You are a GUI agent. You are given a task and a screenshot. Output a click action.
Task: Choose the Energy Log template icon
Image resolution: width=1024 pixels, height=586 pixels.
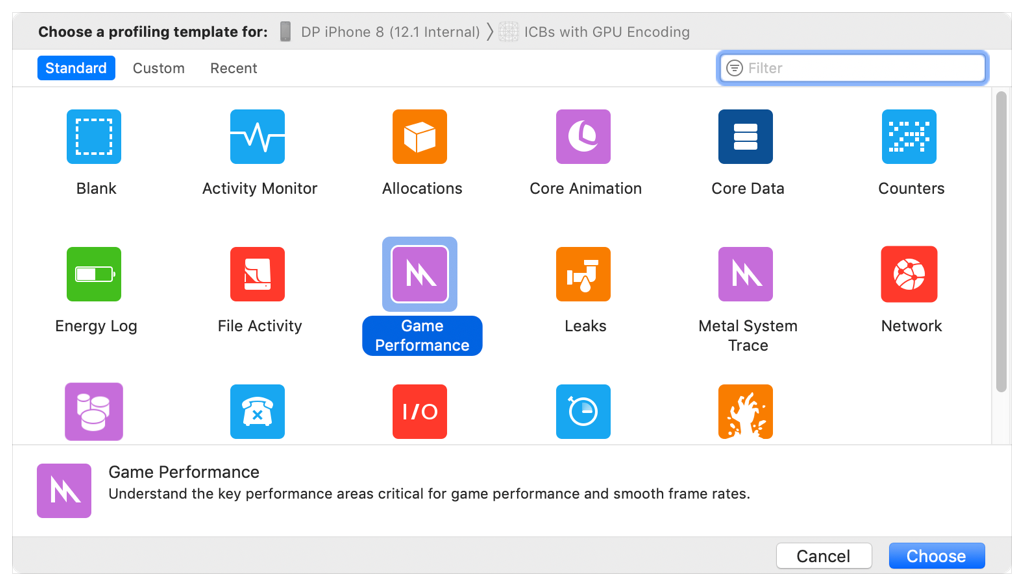pos(94,274)
